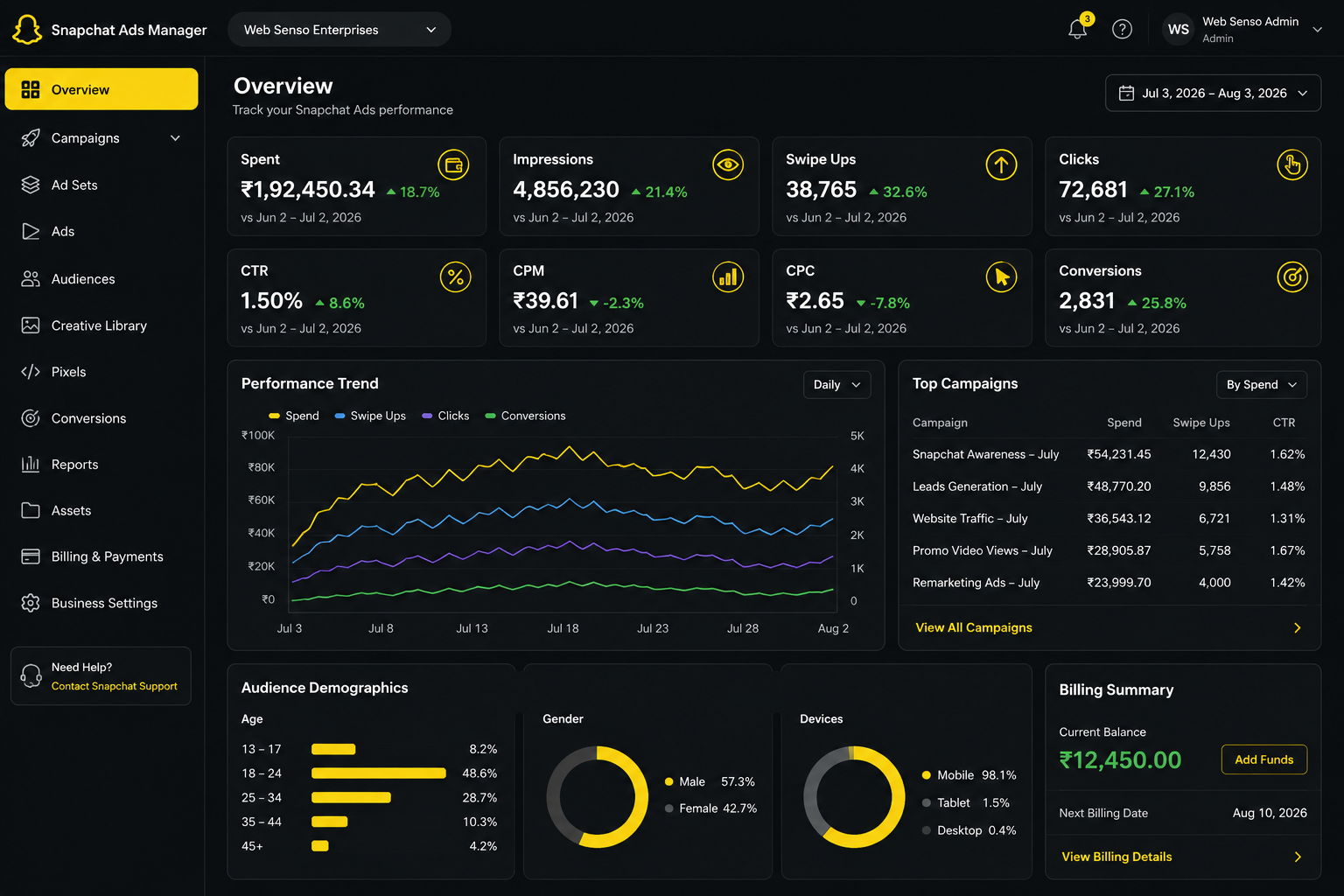Screen dimensions: 1344x896
Task: Click the Add Funds button
Action: coord(1263,759)
